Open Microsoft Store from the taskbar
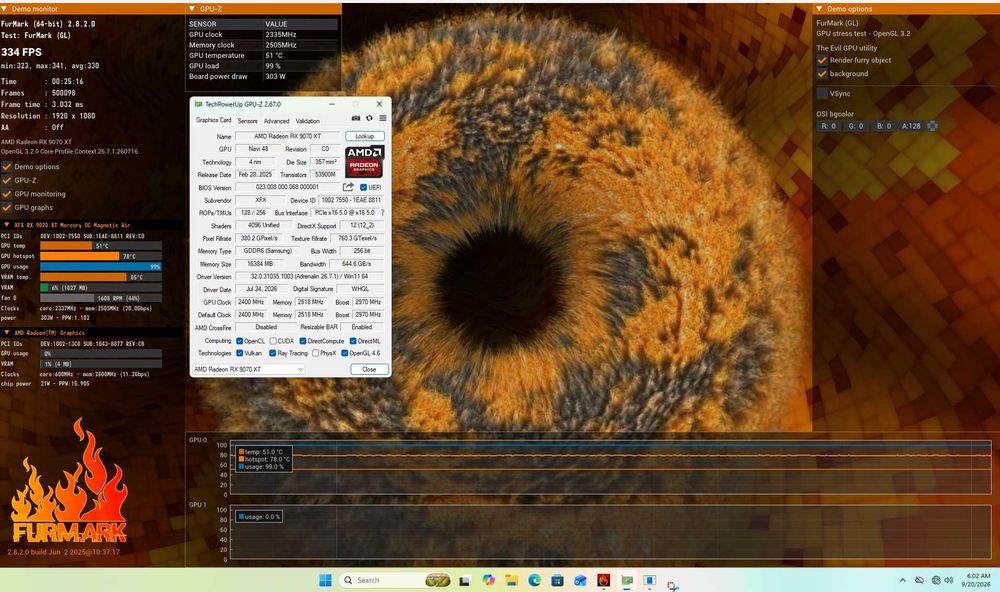 557,580
